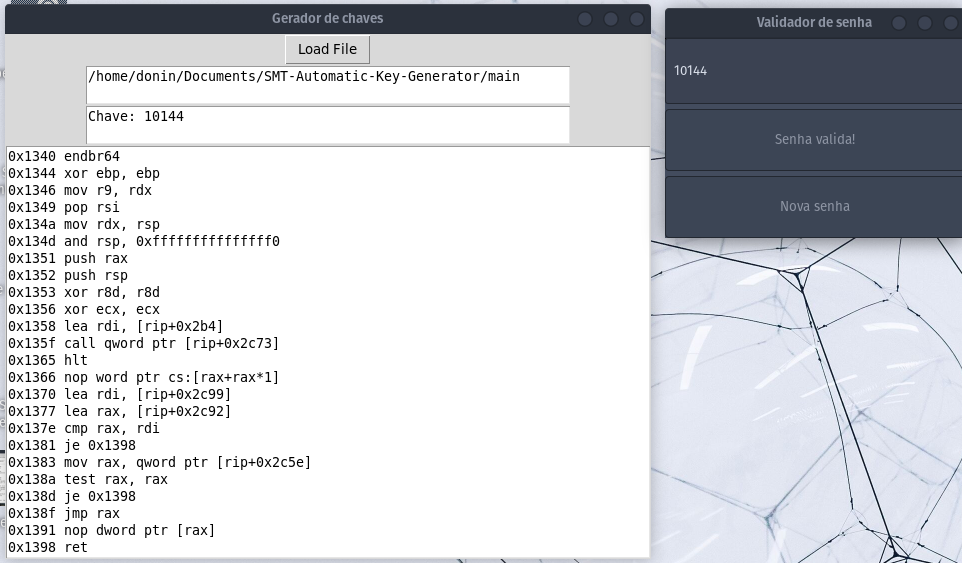Click the Senha valida! result button

pyautogui.click(x=814, y=139)
